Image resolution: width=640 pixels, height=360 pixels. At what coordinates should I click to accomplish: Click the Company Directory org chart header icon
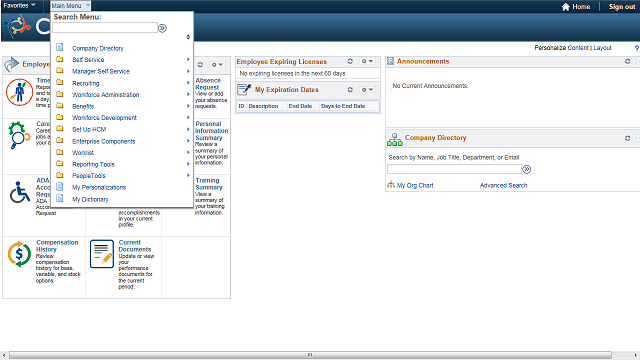395,139
